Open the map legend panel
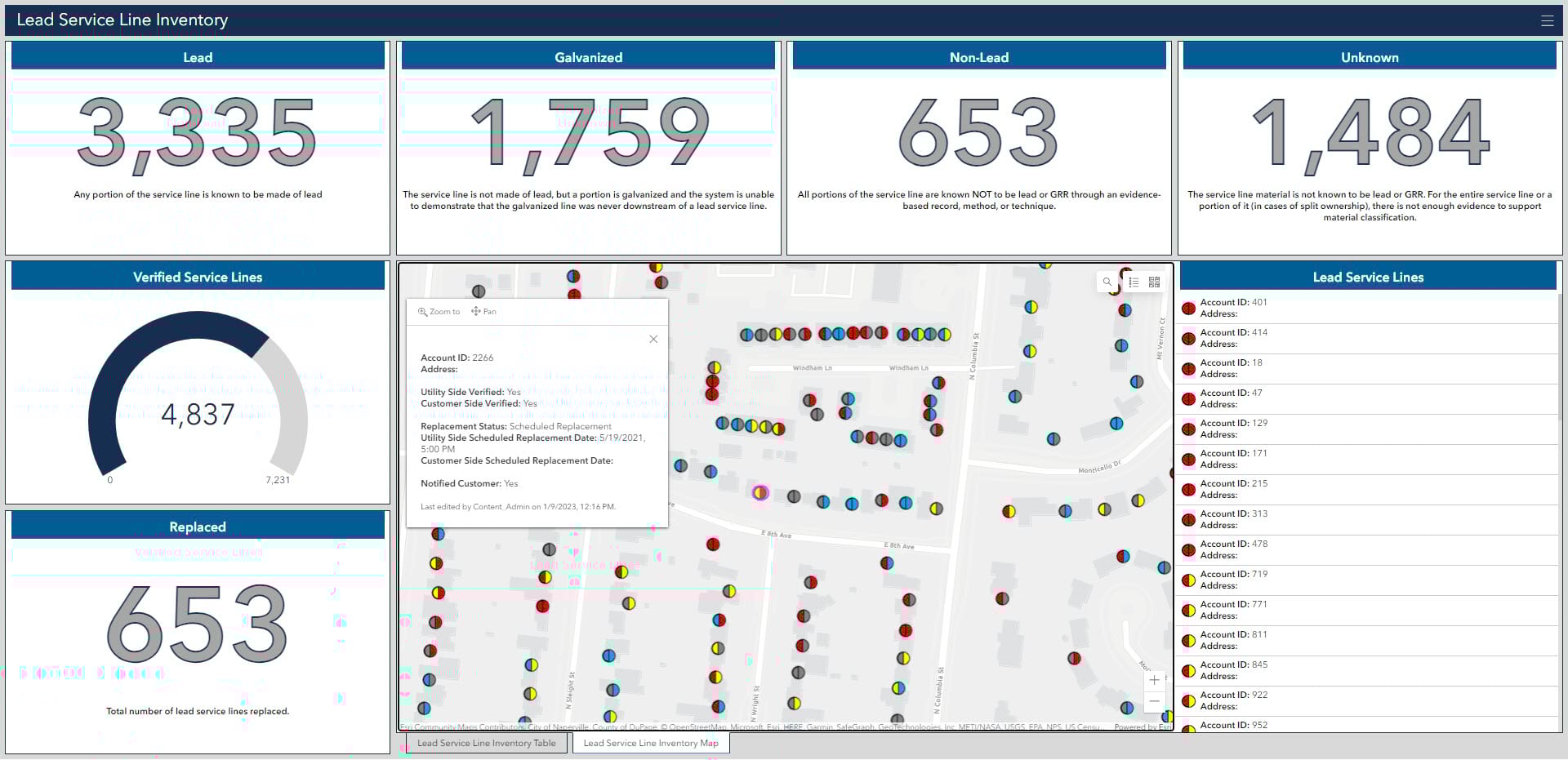 click(1134, 282)
